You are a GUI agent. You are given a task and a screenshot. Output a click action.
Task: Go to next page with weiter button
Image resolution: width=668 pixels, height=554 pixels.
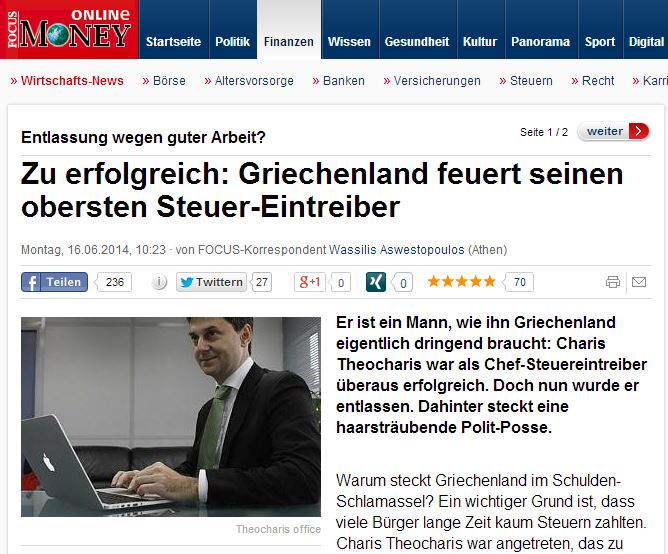click(x=613, y=131)
